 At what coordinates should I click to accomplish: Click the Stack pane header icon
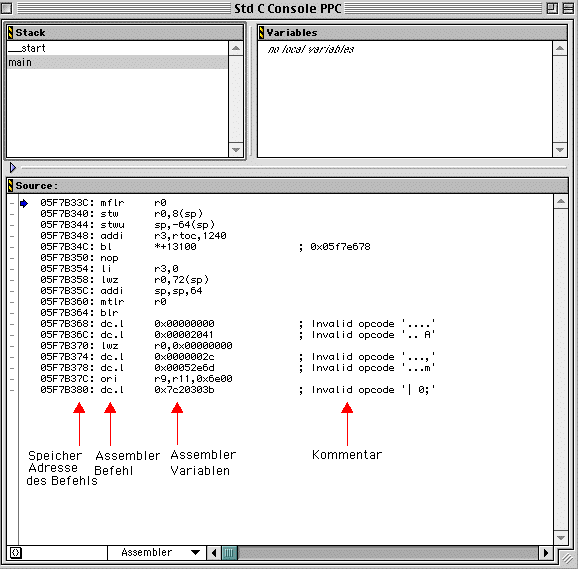point(10,33)
